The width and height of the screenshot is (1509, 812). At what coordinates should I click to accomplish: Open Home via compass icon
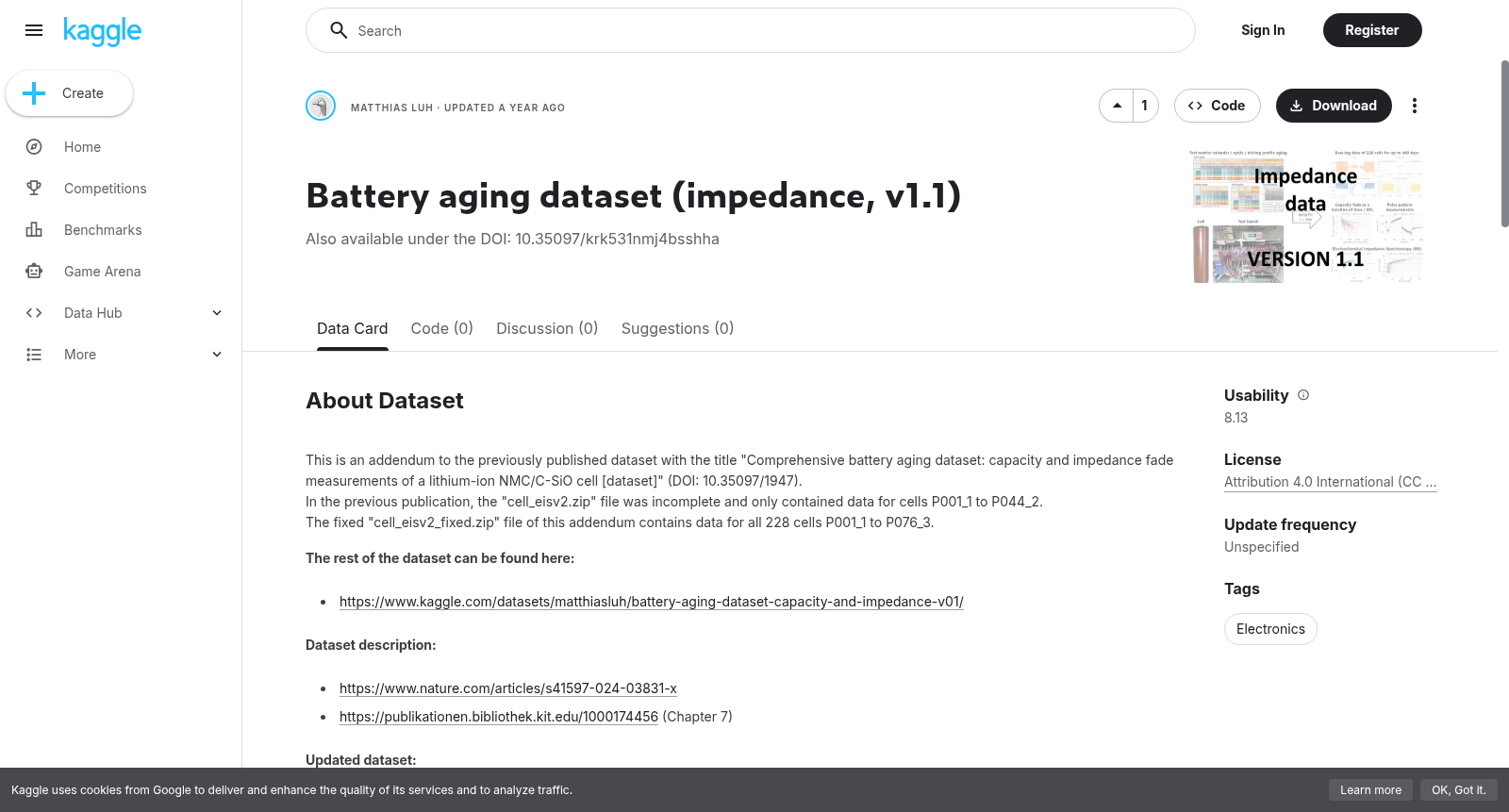[x=34, y=147]
